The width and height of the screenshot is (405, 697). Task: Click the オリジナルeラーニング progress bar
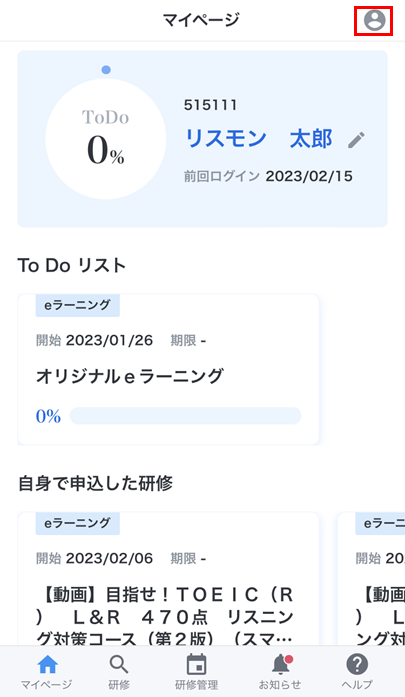pos(185,416)
